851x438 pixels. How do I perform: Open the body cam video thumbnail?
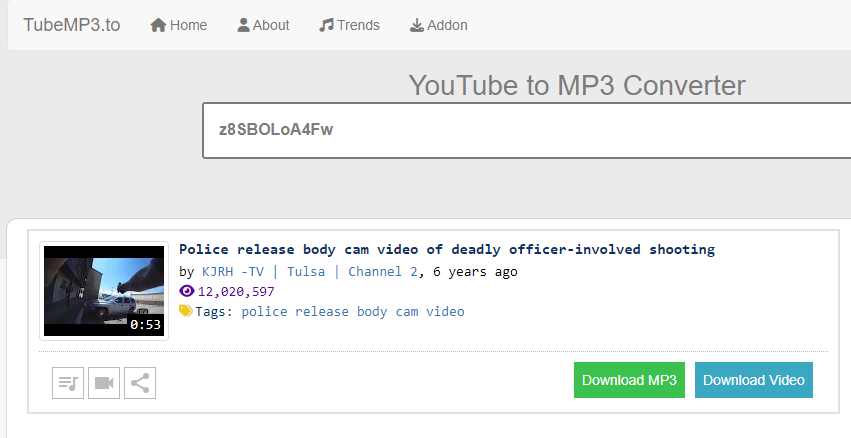pos(104,290)
